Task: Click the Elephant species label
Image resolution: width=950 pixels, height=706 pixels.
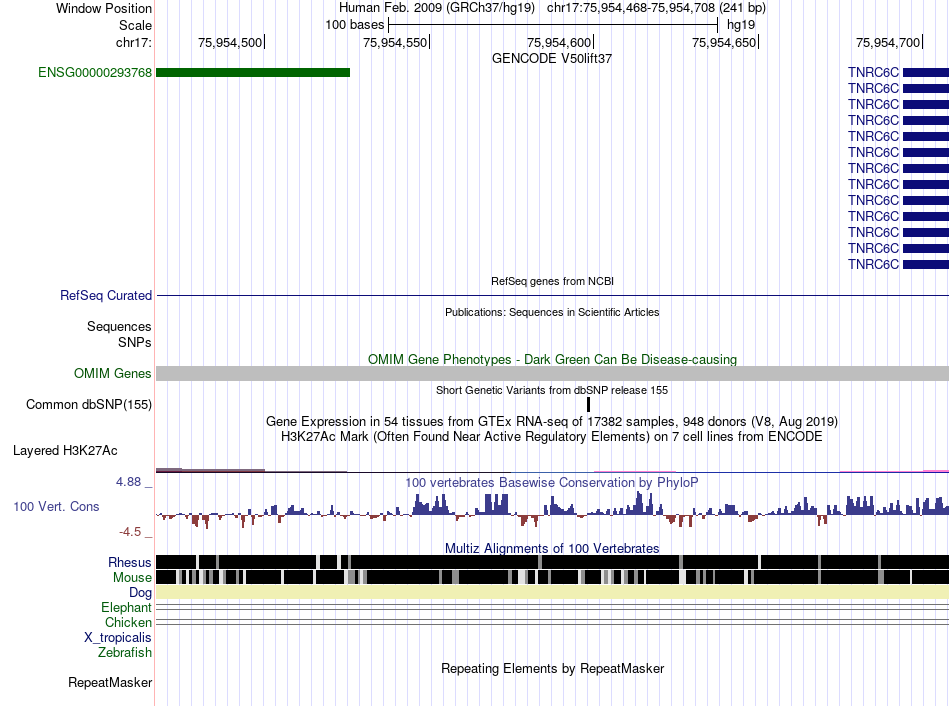Action: [127, 607]
